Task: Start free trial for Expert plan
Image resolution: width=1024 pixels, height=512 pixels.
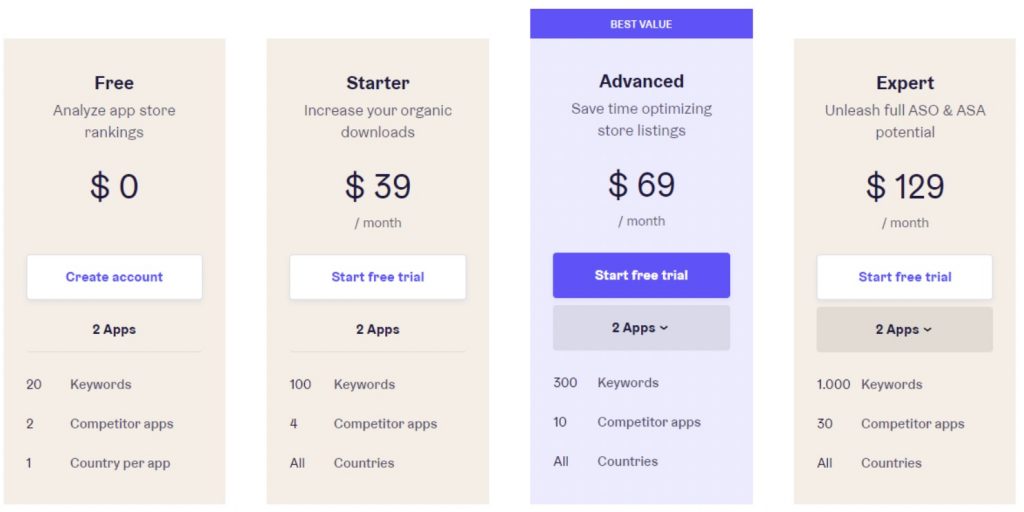Action: tap(904, 277)
